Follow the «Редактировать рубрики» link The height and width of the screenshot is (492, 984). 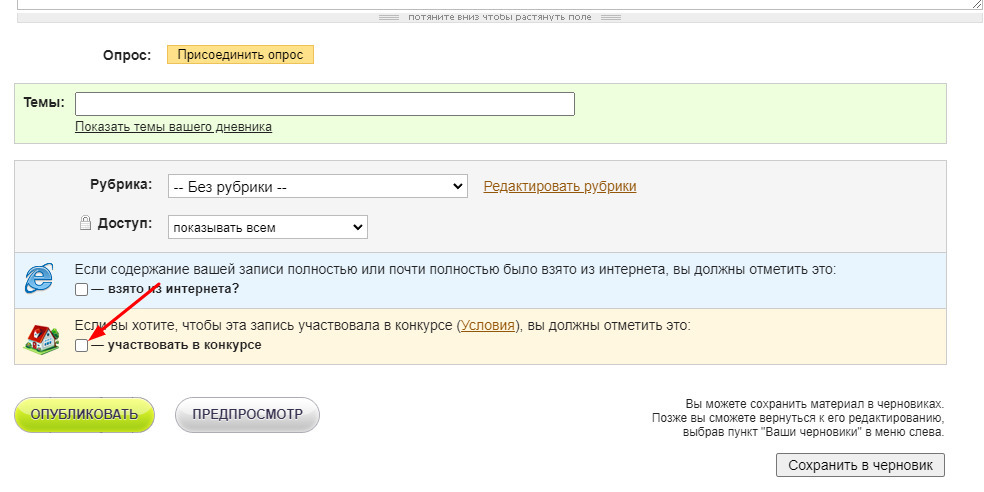pos(559,186)
